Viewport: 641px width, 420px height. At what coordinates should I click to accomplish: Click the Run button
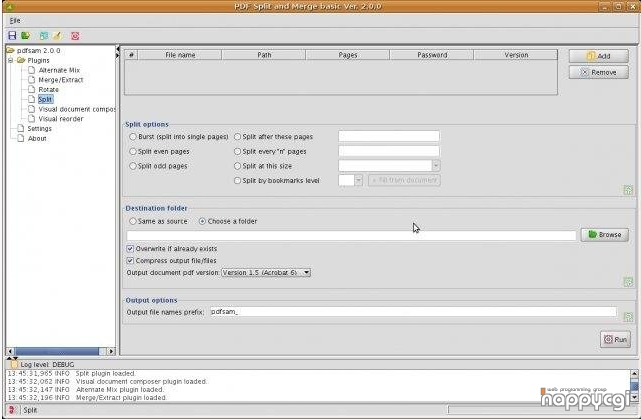[x=615, y=339]
